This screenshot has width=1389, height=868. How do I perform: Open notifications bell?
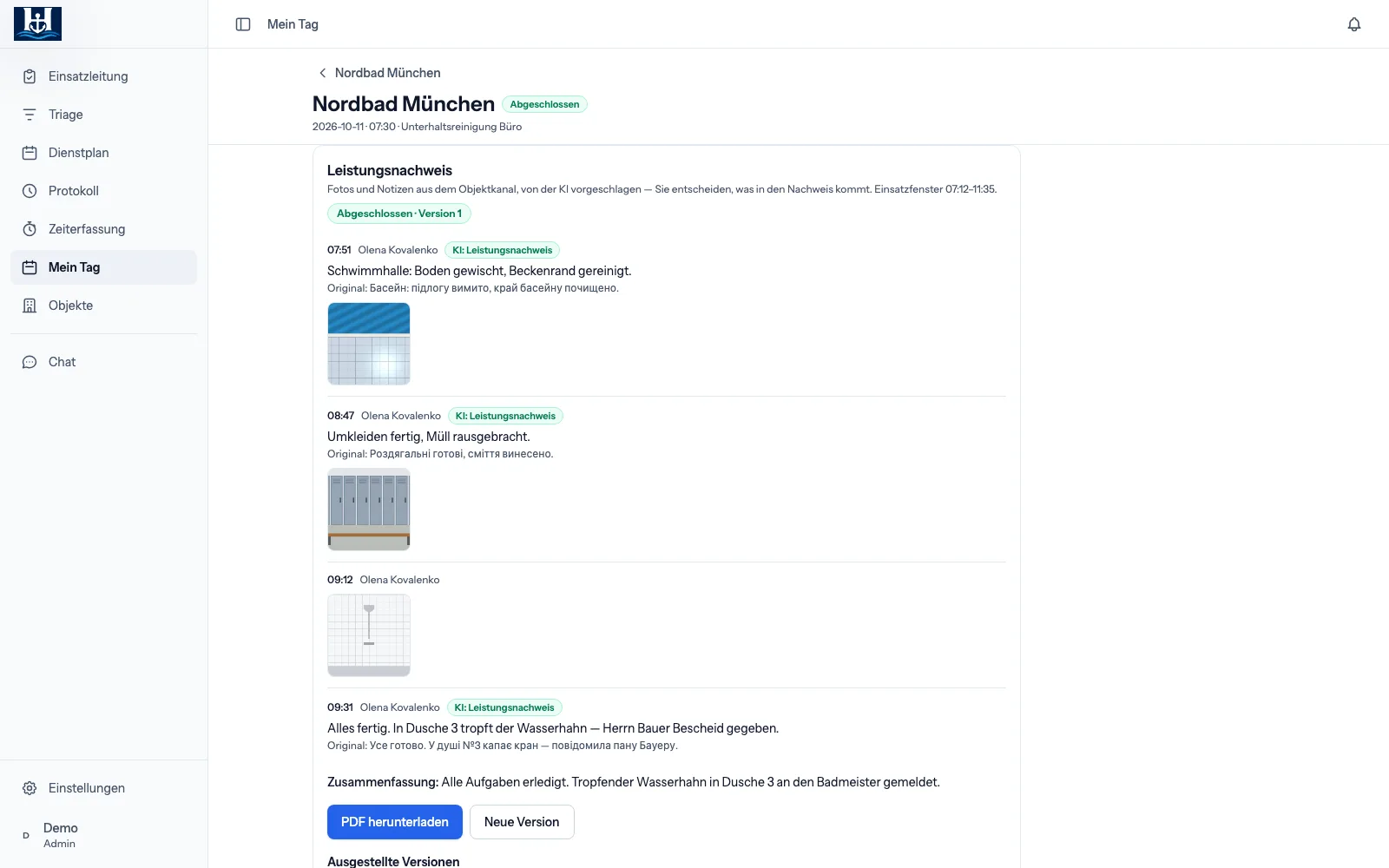click(1354, 24)
